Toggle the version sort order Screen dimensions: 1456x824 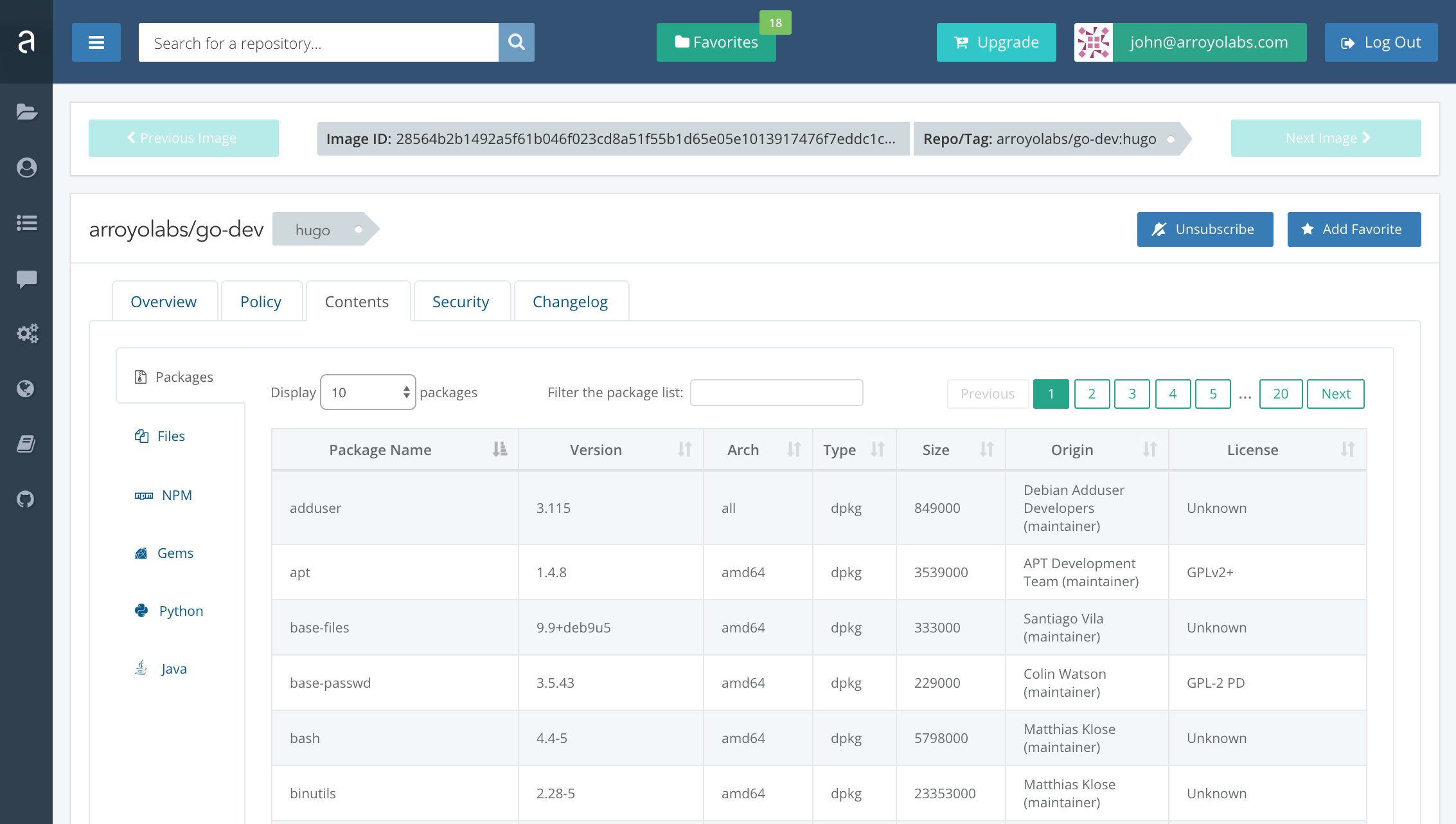(685, 449)
